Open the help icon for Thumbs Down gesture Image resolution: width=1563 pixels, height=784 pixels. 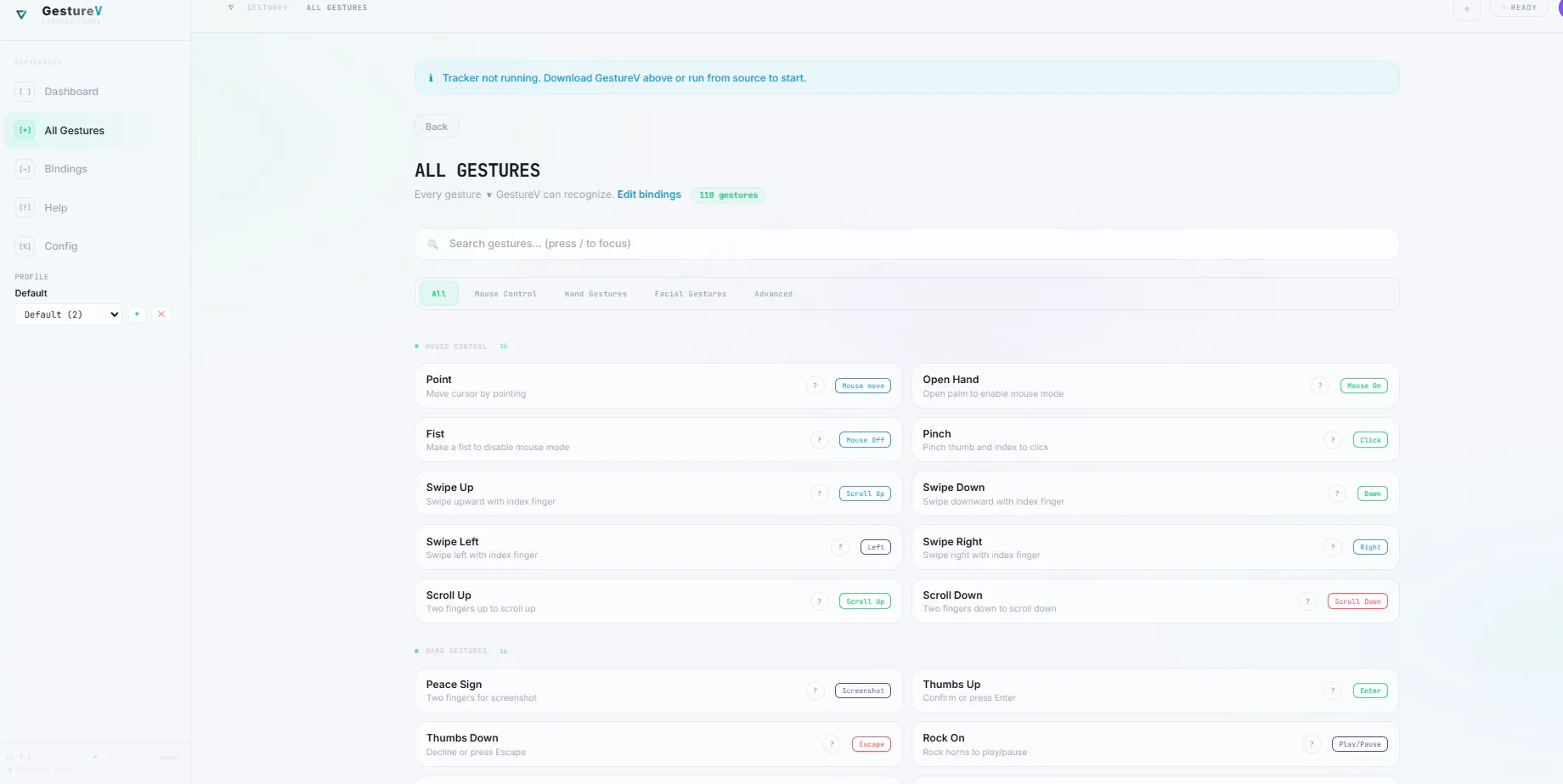832,744
